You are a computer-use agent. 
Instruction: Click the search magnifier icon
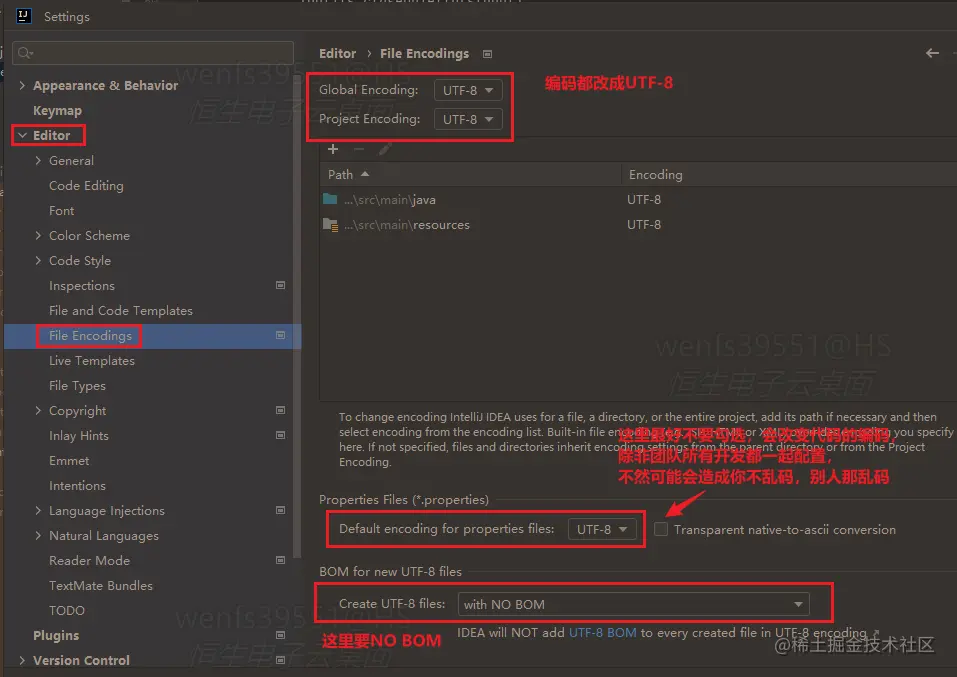coord(25,53)
